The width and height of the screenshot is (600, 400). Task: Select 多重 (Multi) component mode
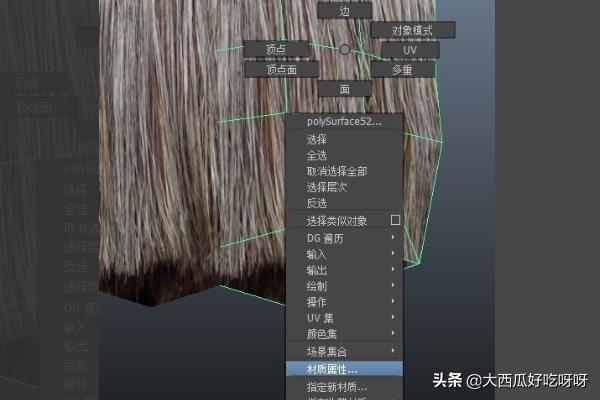pyautogui.click(x=402, y=69)
